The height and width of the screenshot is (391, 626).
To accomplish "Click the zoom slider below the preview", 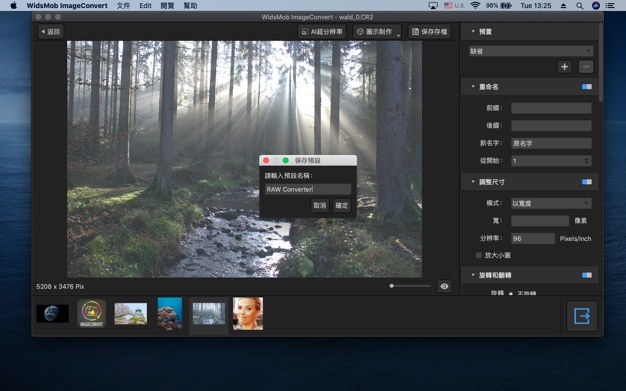I will click(x=410, y=286).
